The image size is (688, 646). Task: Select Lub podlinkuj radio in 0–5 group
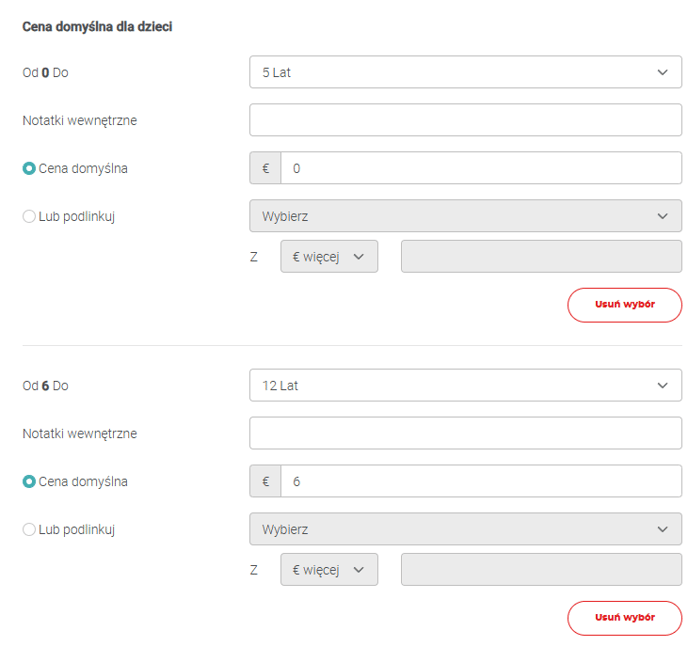pyautogui.click(x=29, y=216)
